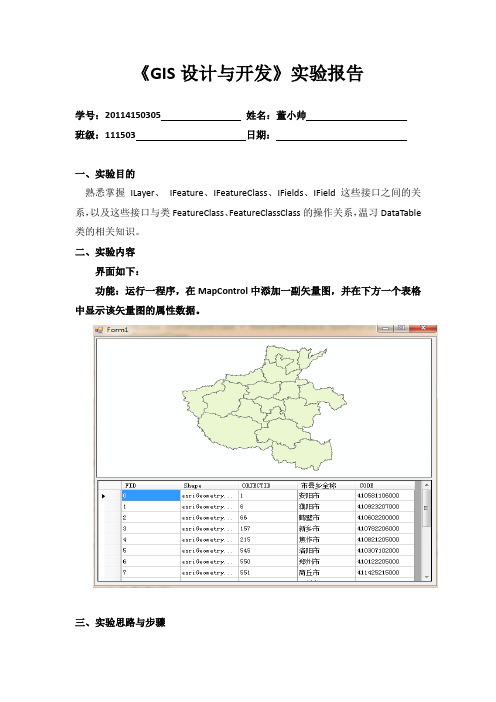Click the 焦作市 cell

click(x=326, y=539)
